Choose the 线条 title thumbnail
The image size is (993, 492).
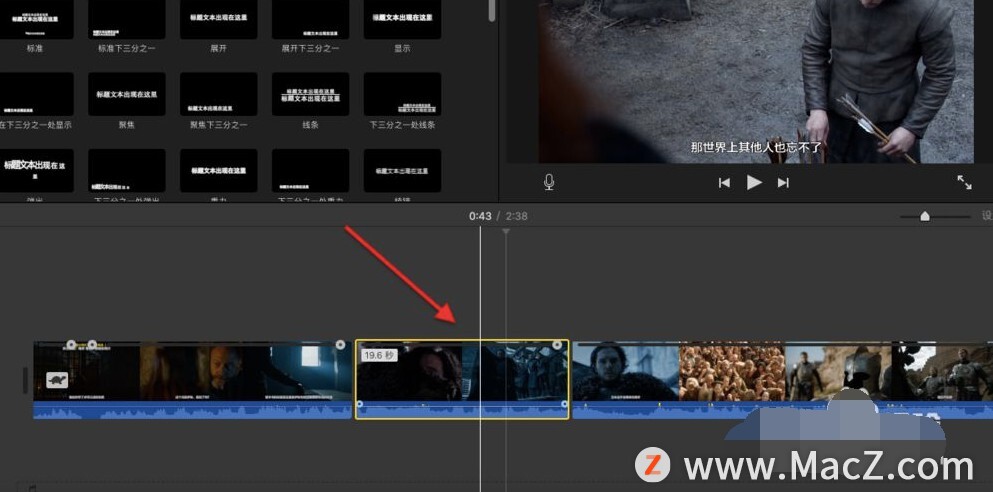point(310,94)
